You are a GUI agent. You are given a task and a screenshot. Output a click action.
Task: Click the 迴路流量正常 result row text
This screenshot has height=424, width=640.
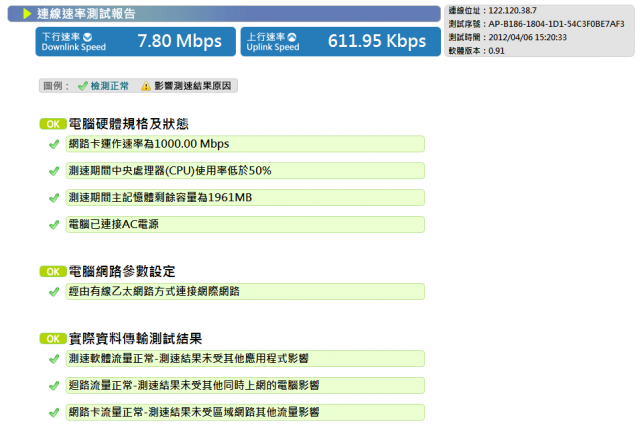point(194,385)
